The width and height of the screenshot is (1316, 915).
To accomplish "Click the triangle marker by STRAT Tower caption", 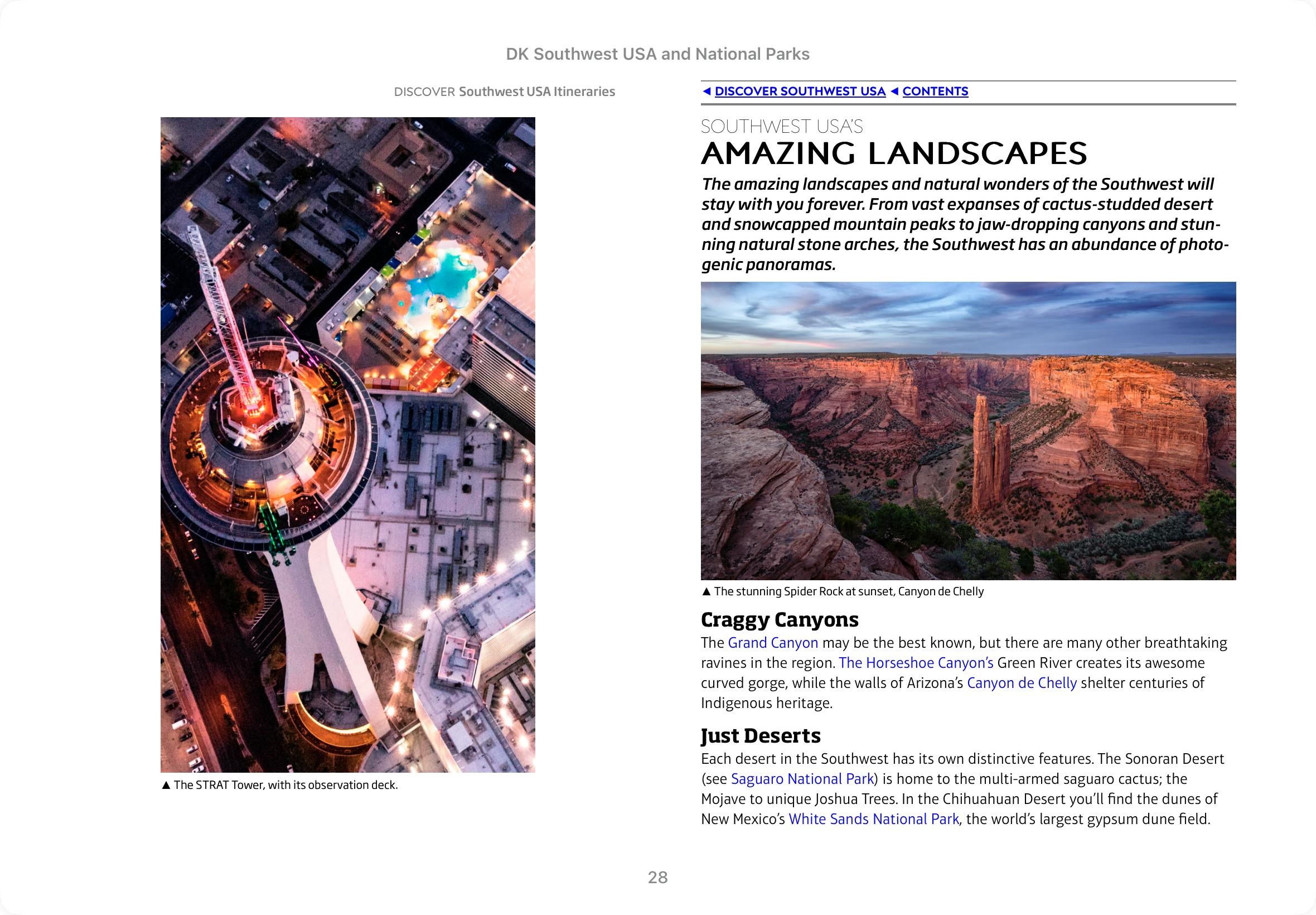I will pyautogui.click(x=166, y=785).
